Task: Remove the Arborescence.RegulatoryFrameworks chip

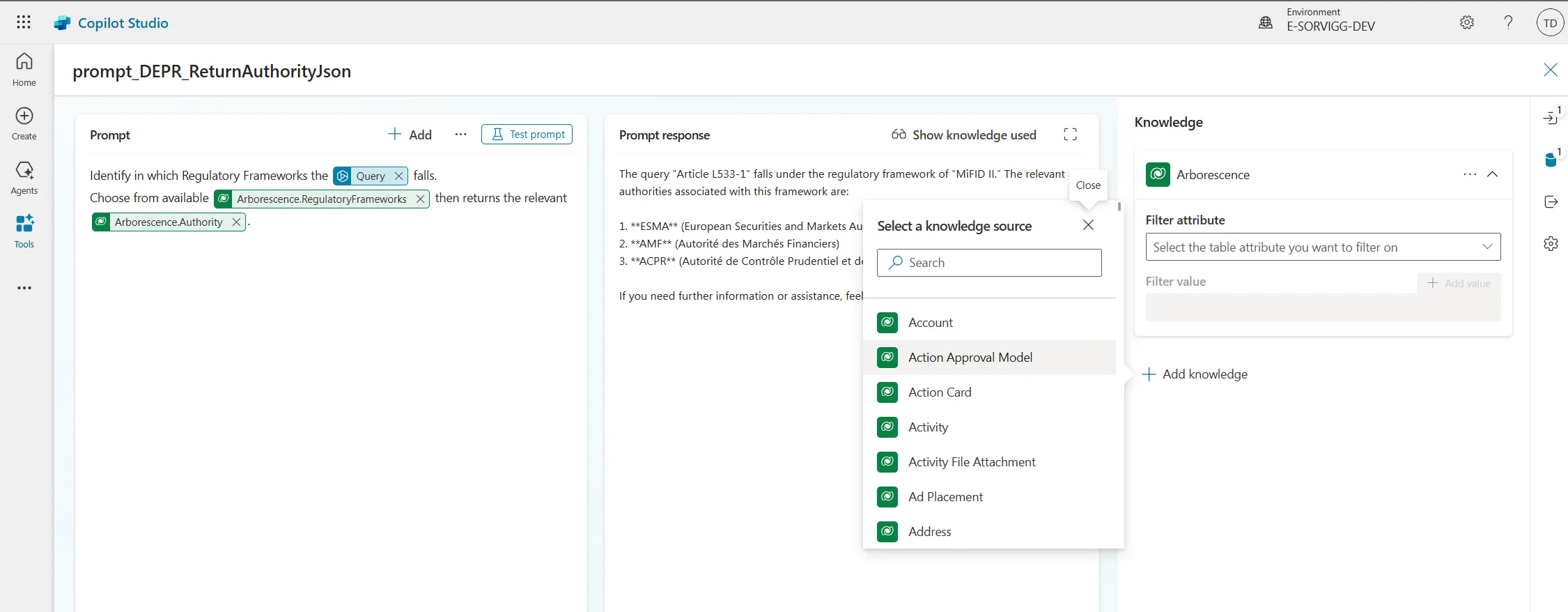Action: click(420, 199)
